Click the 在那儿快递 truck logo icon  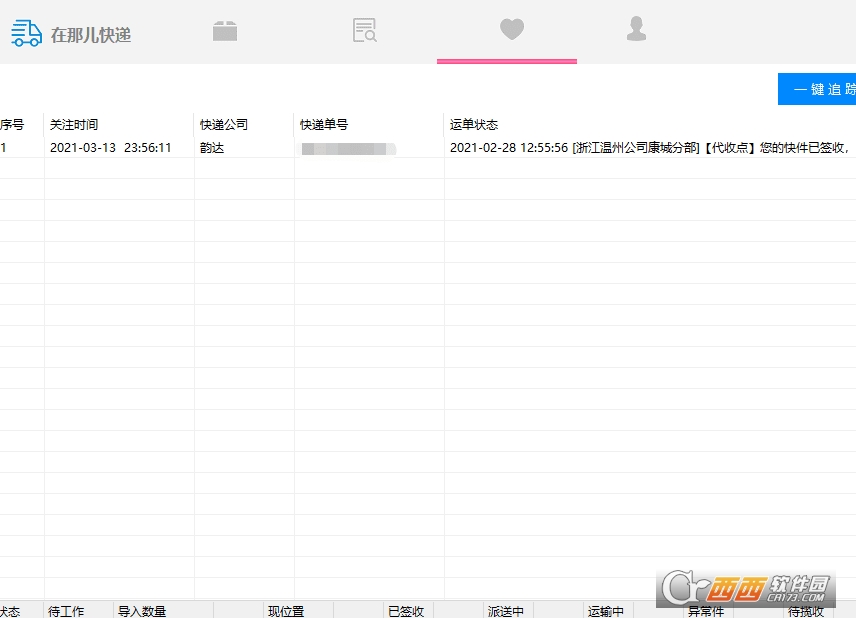pyautogui.click(x=26, y=33)
